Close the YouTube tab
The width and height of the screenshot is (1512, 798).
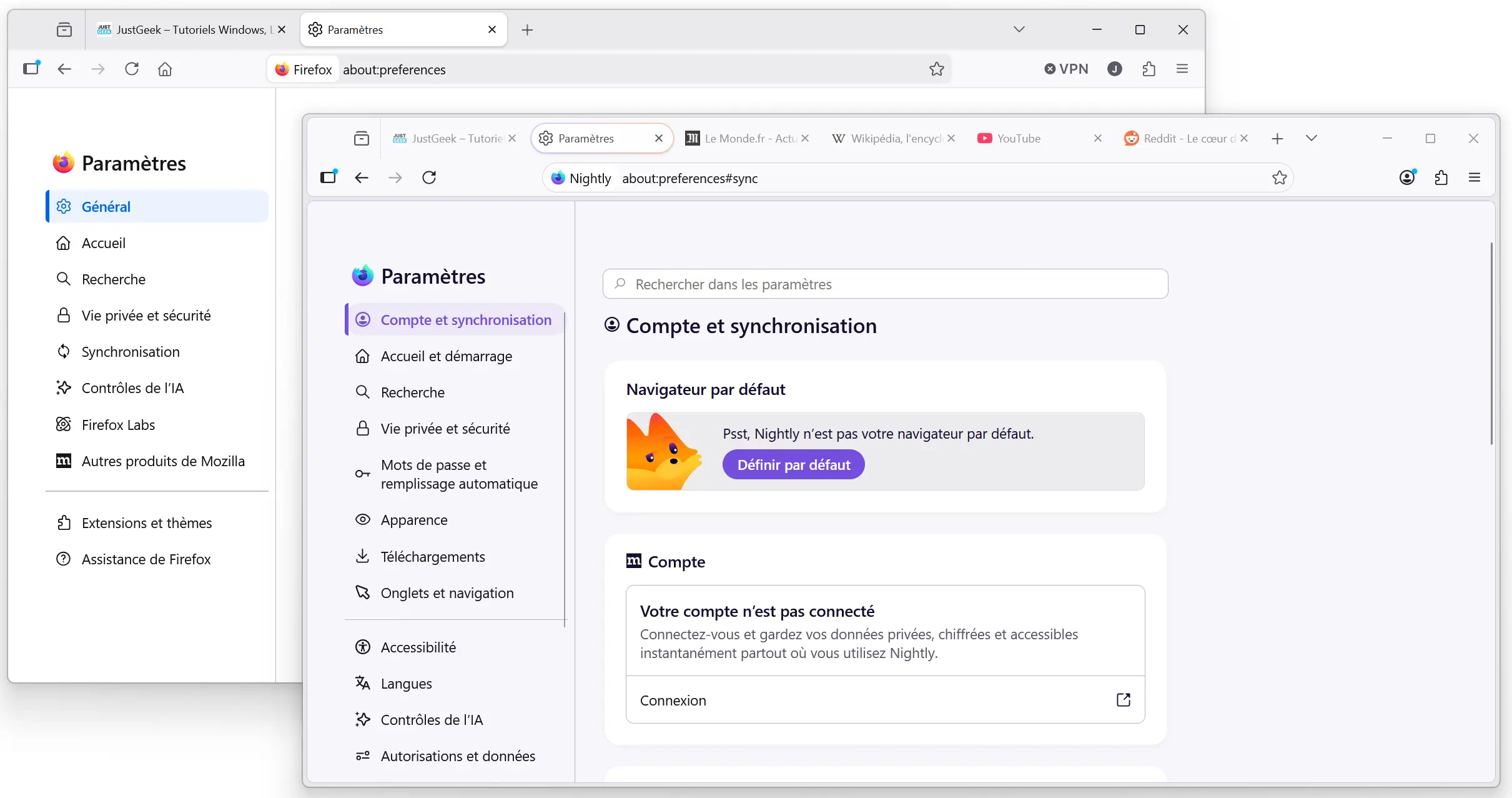pos(1097,138)
